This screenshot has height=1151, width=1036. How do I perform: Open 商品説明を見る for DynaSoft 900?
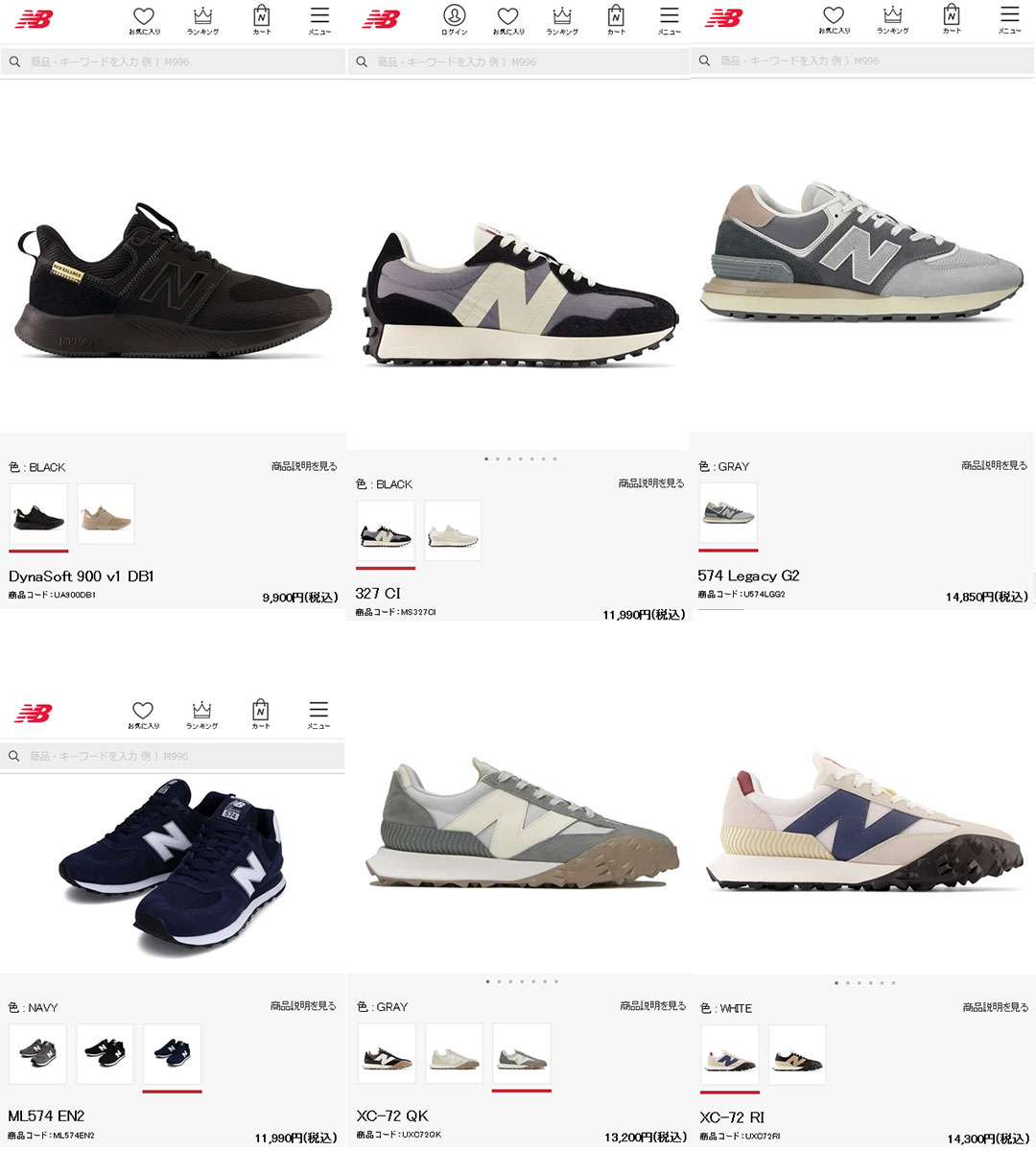coord(304,466)
